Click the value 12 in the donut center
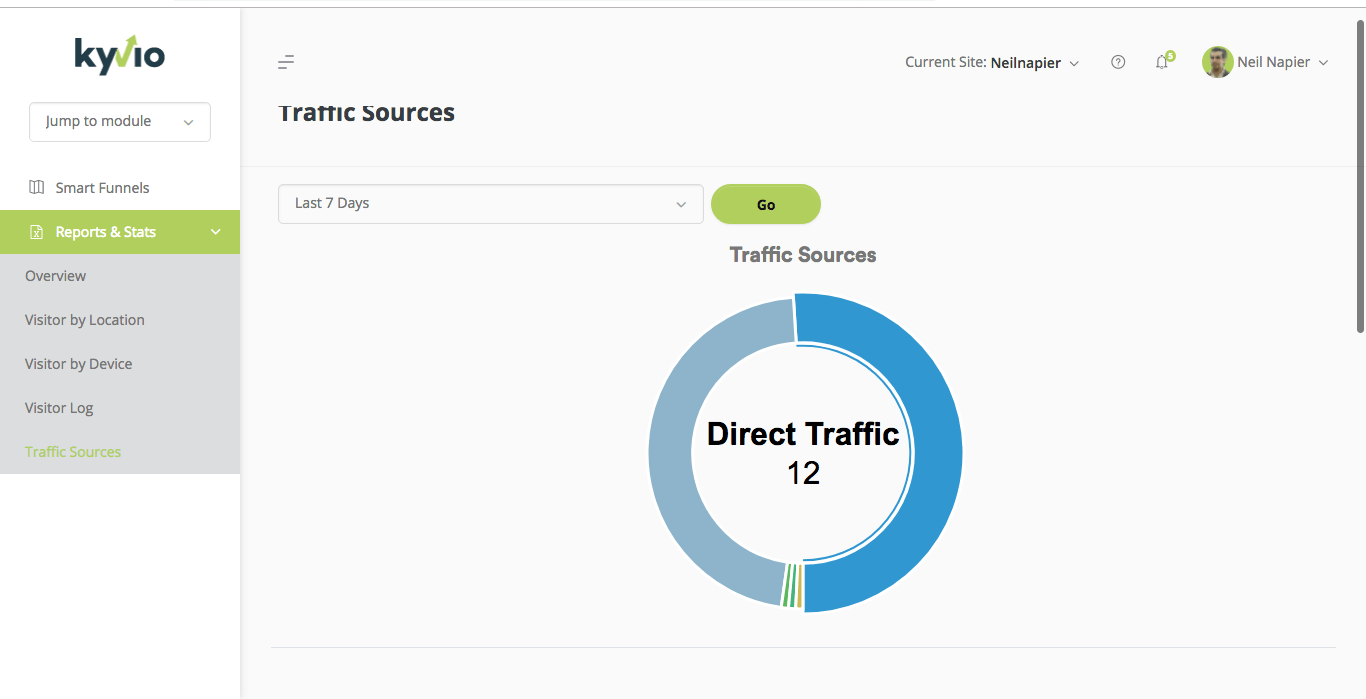 click(x=803, y=473)
